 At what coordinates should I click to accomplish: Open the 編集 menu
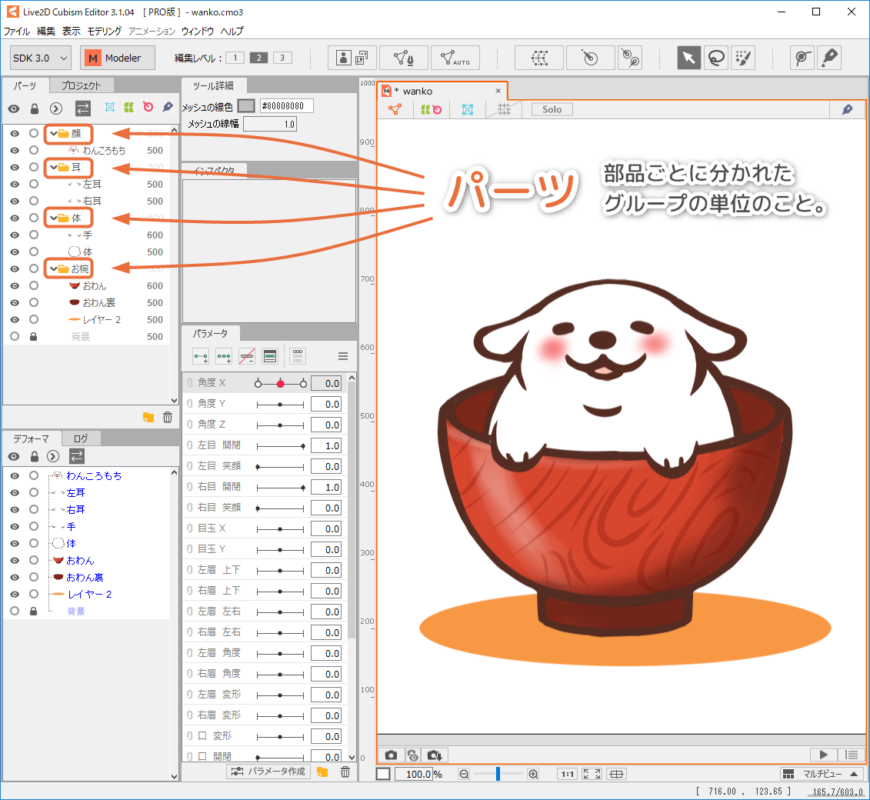point(45,31)
